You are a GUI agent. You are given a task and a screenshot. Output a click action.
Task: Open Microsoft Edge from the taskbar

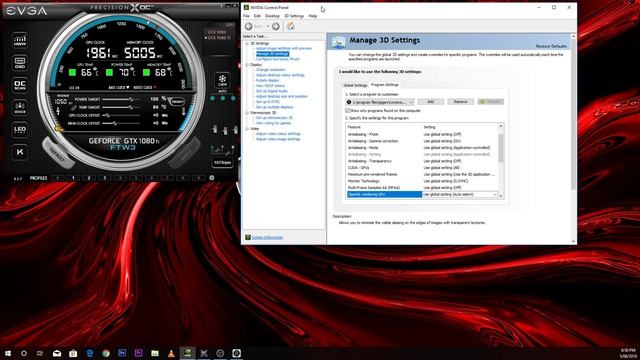tap(89, 353)
